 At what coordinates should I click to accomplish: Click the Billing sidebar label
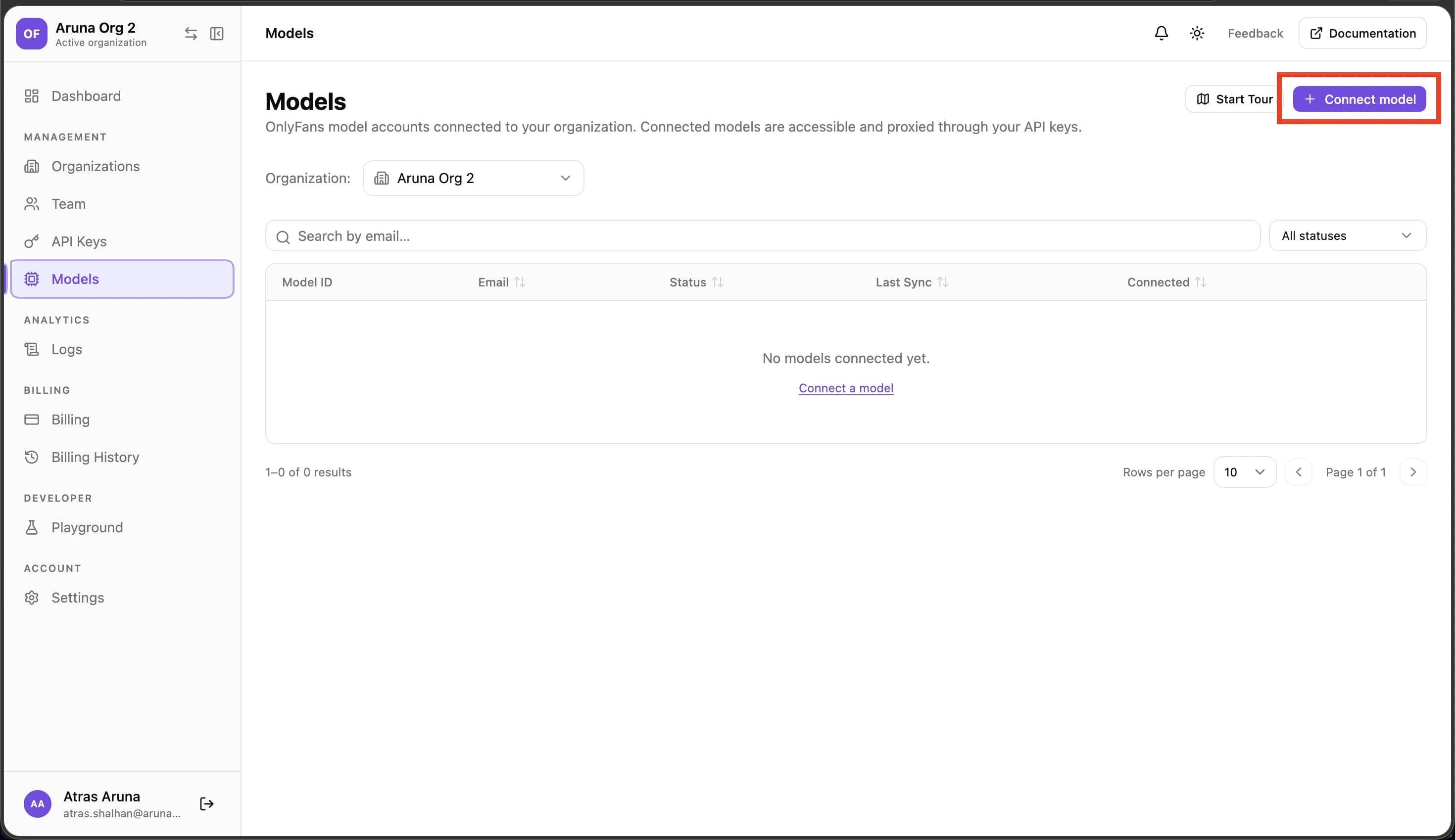pyautogui.click(x=70, y=420)
